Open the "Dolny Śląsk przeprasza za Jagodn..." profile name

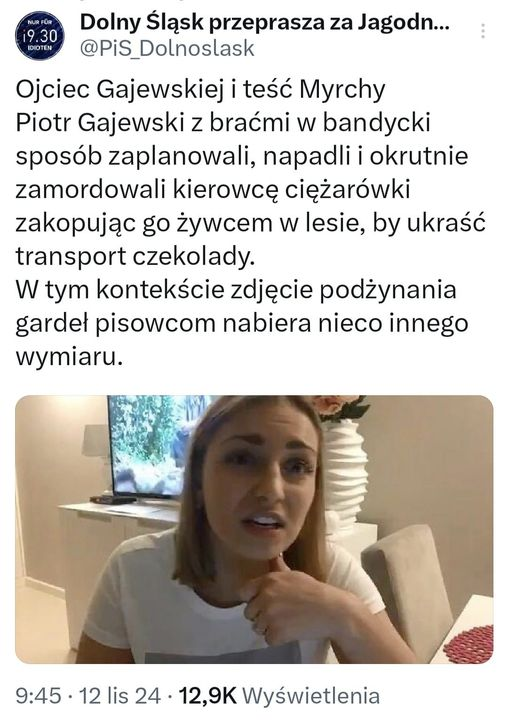(x=265, y=23)
